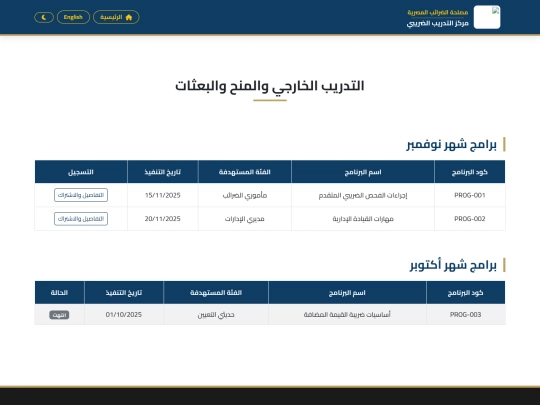540x405 pixels.
Task: Click program name أساسيات ضريبة القيمة المضافة
Action: 347,314
